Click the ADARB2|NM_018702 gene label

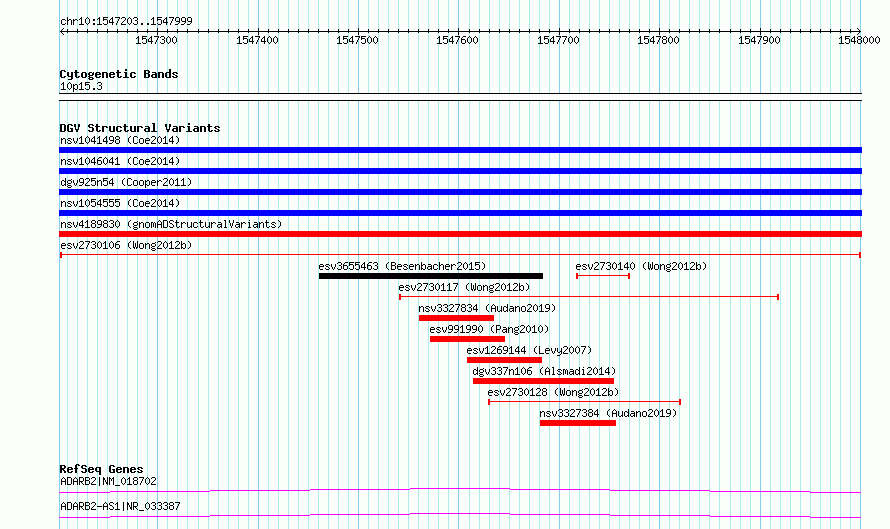click(108, 481)
